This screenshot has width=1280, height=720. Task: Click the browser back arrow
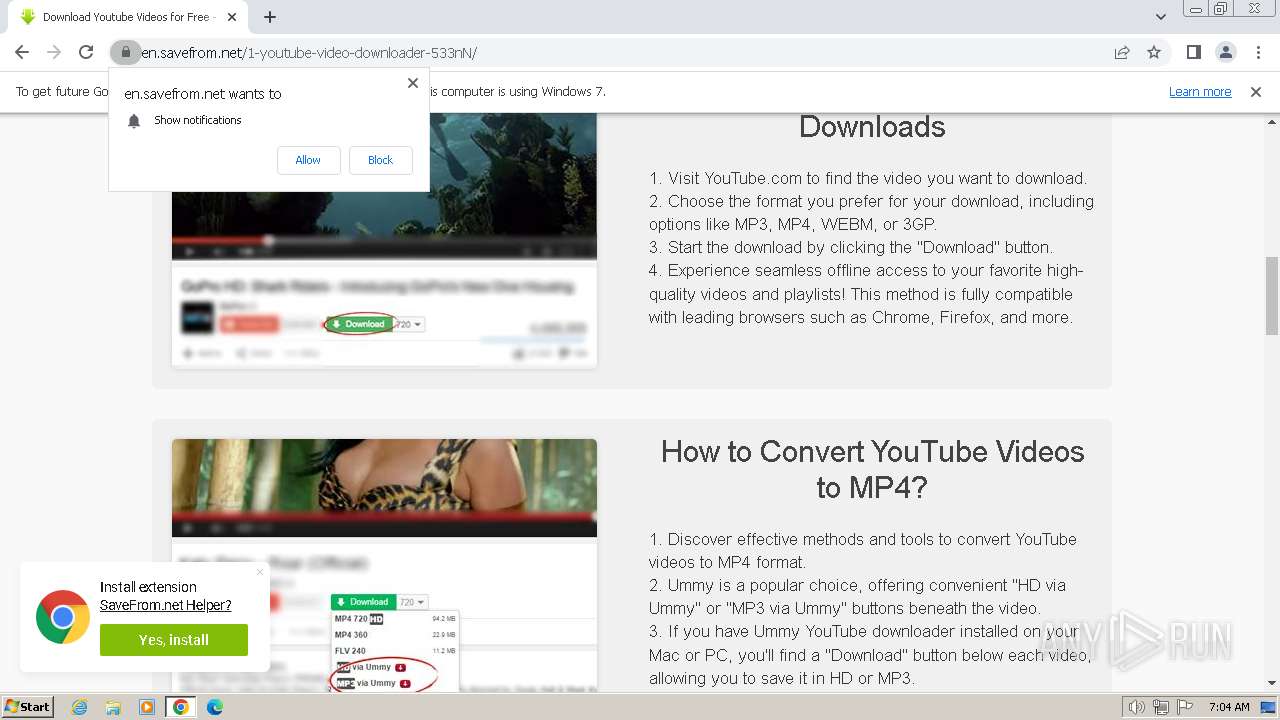pos(22,52)
